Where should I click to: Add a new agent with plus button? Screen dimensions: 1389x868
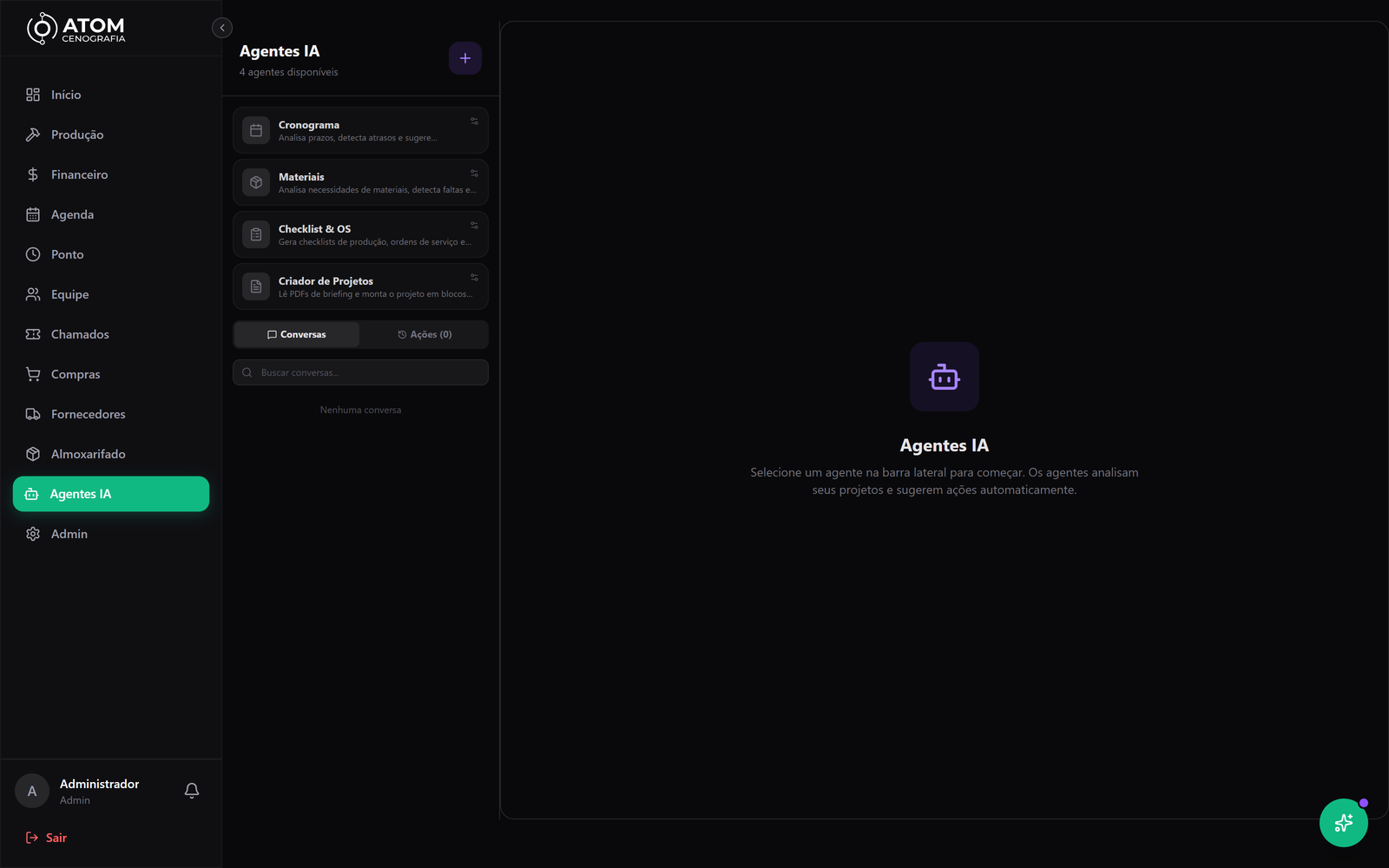tap(465, 58)
